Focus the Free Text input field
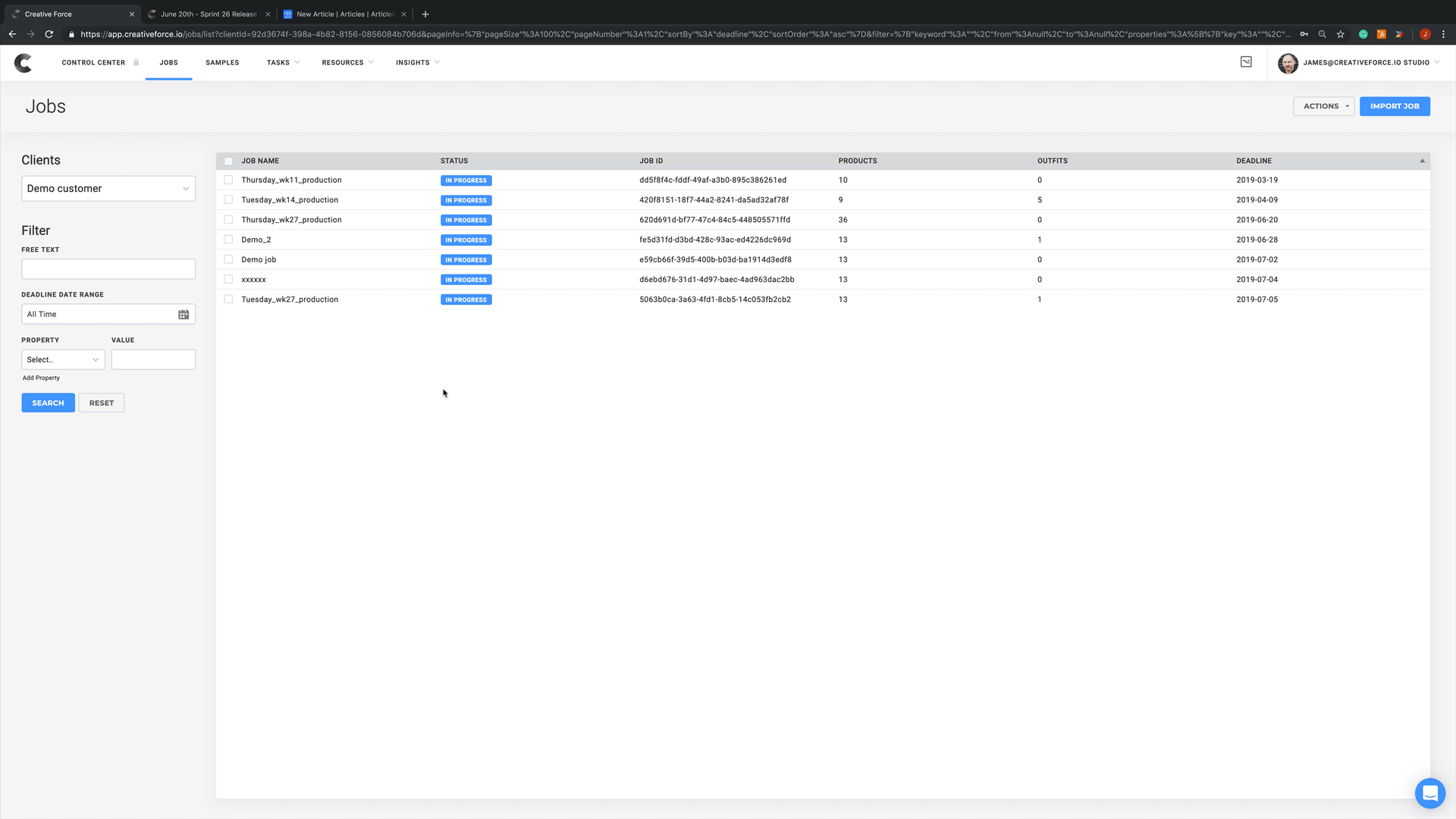This screenshot has width=1456, height=819. click(x=108, y=269)
